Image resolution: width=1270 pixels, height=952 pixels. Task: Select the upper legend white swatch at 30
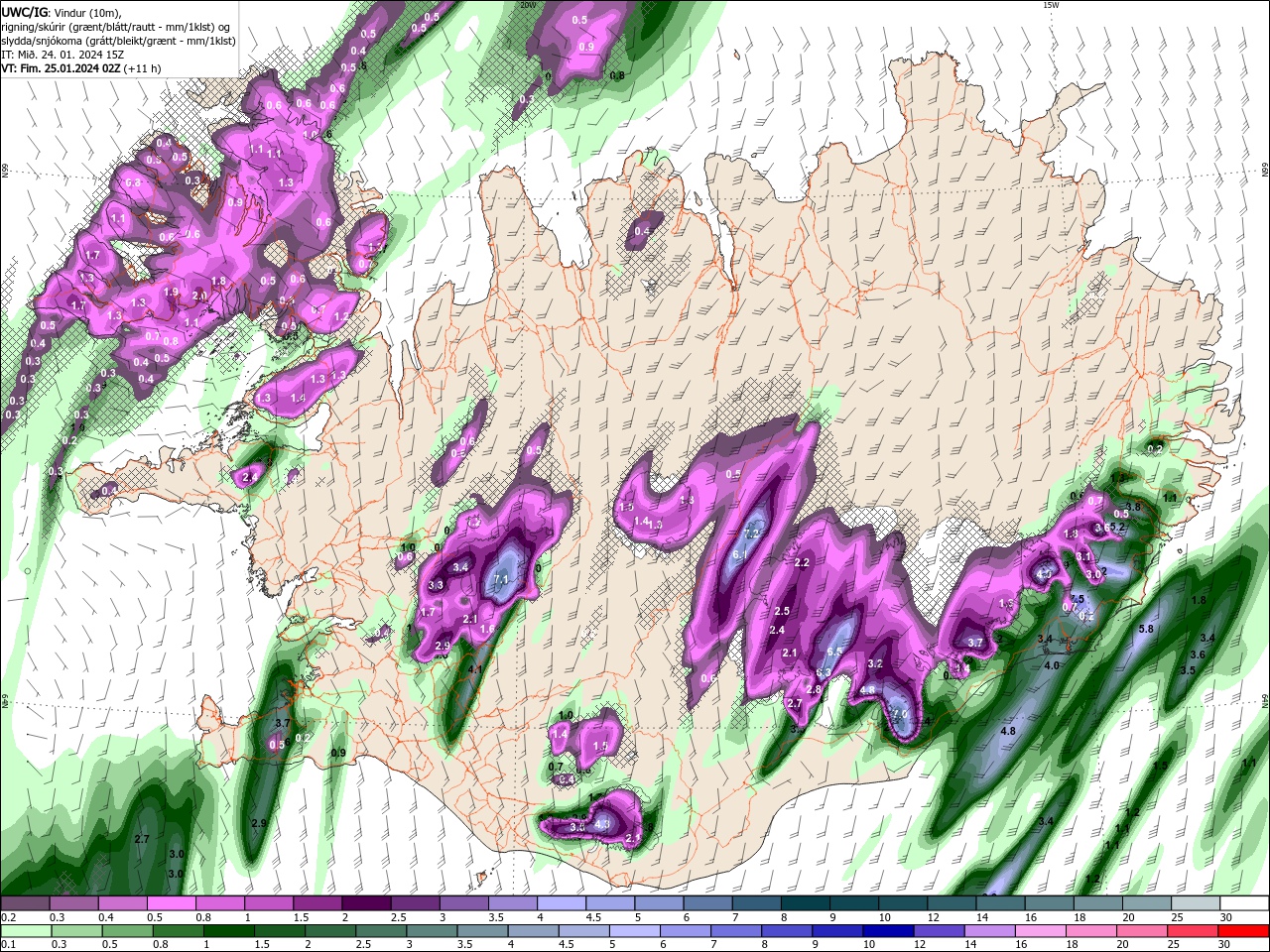tap(1244, 903)
